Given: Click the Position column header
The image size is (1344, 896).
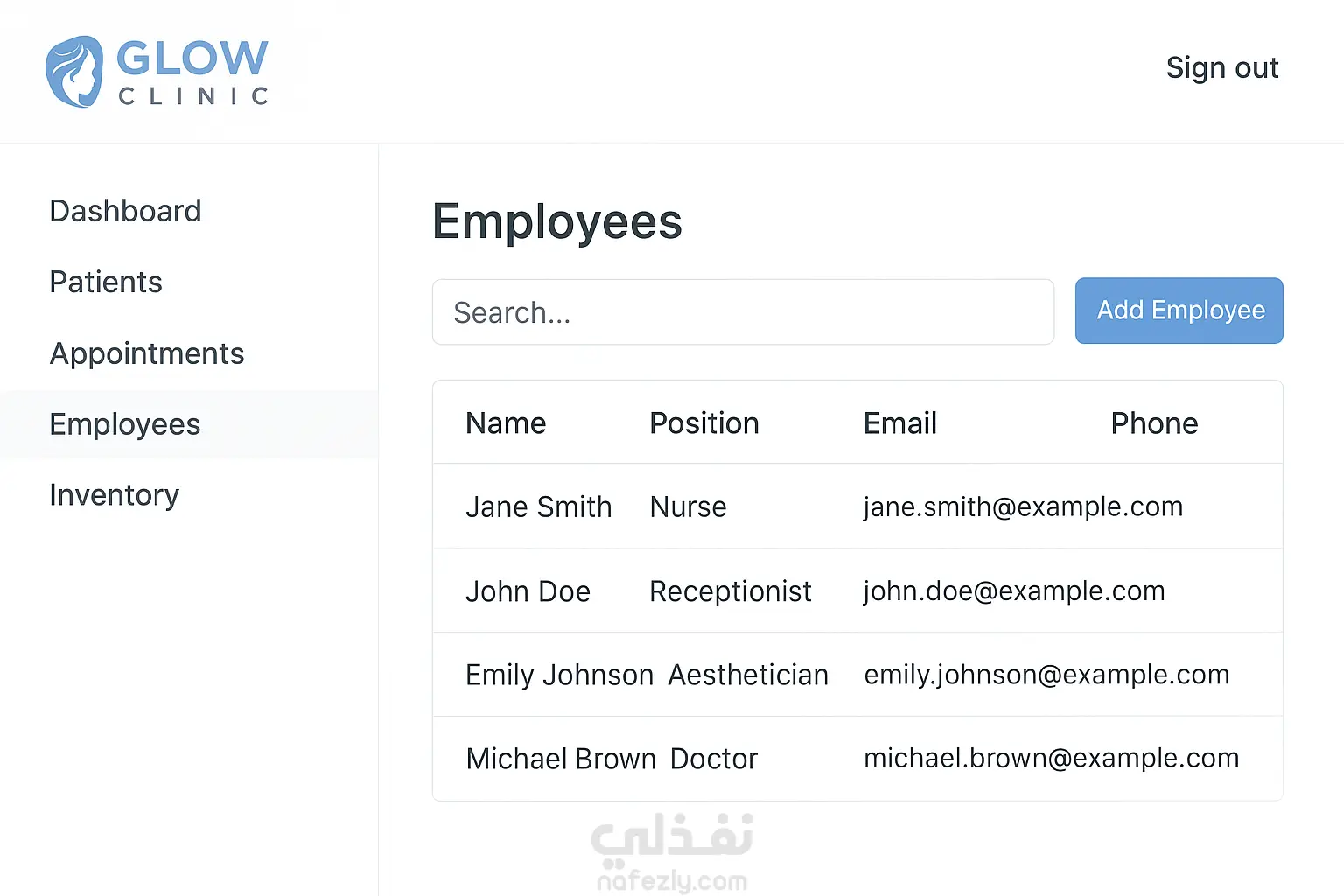Looking at the screenshot, I should pyautogui.click(x=704, y=423).
